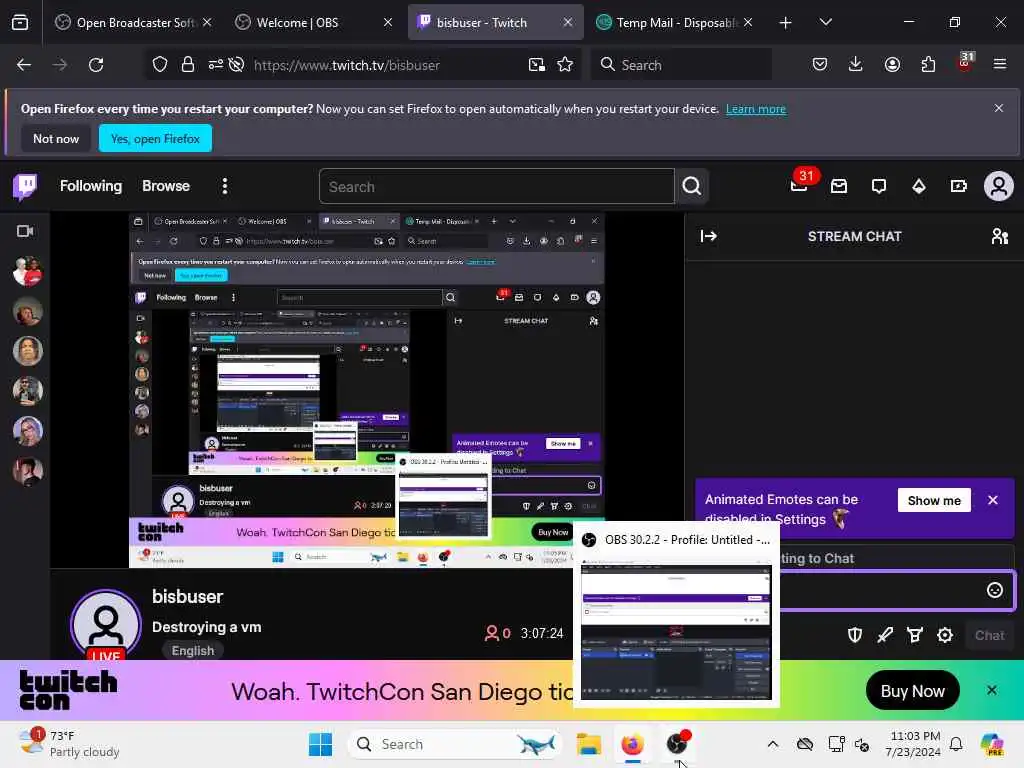
Task: Click the Twitch search magnifier button
Action: (x=692, y=187)
